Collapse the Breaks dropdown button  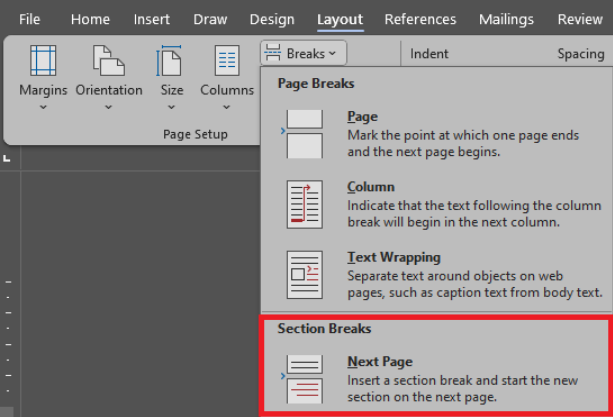[x=304, y=52]
